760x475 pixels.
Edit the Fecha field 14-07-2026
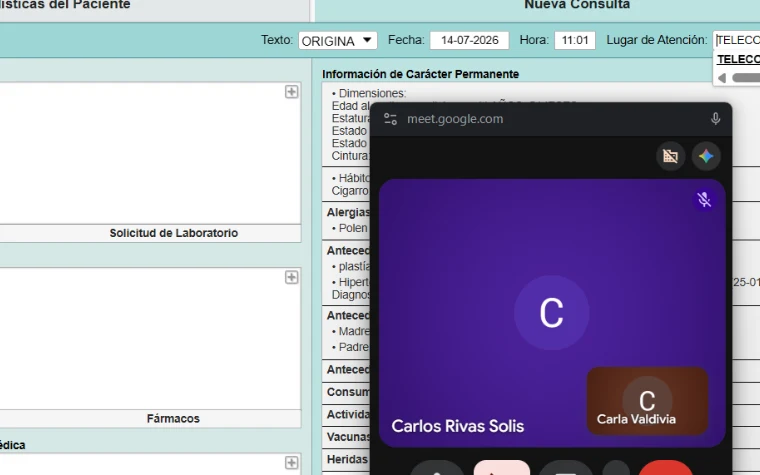(x=469, y=40)
